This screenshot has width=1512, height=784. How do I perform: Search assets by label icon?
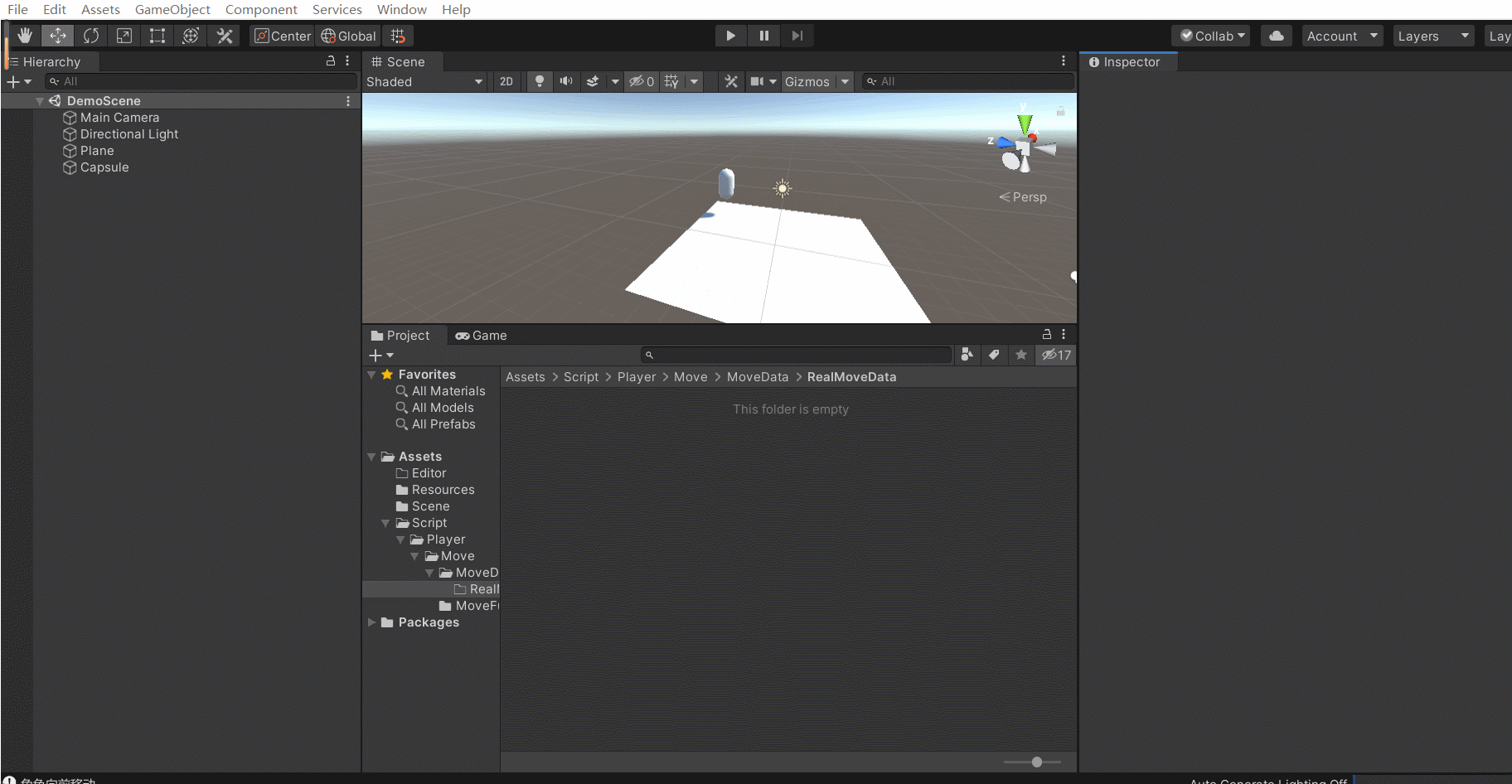(994, 355)
